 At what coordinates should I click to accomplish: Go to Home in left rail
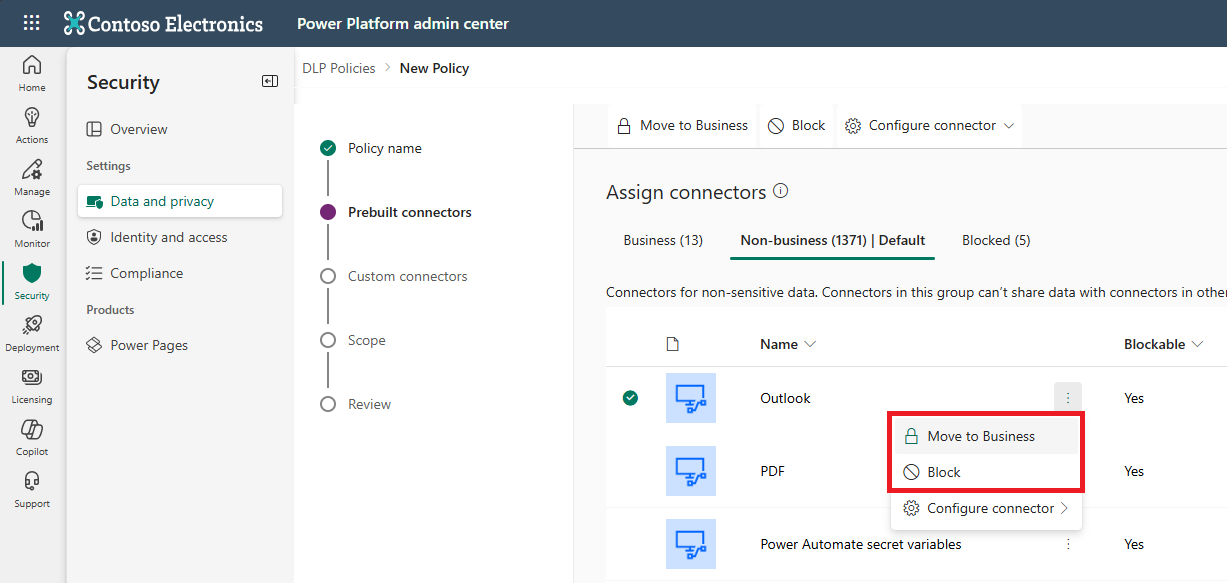click(x=32, y=74)
